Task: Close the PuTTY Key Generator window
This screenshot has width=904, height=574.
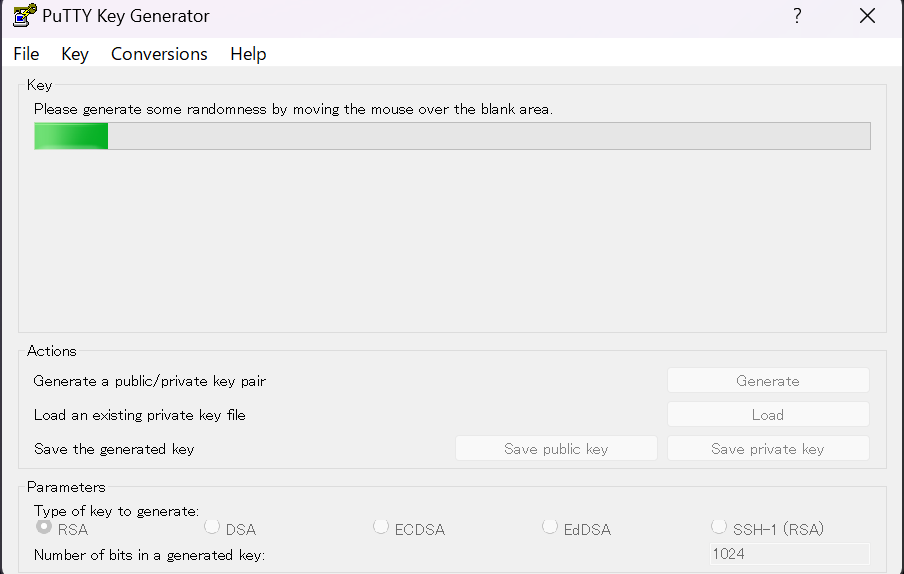Action: click(x=867, y=16)
